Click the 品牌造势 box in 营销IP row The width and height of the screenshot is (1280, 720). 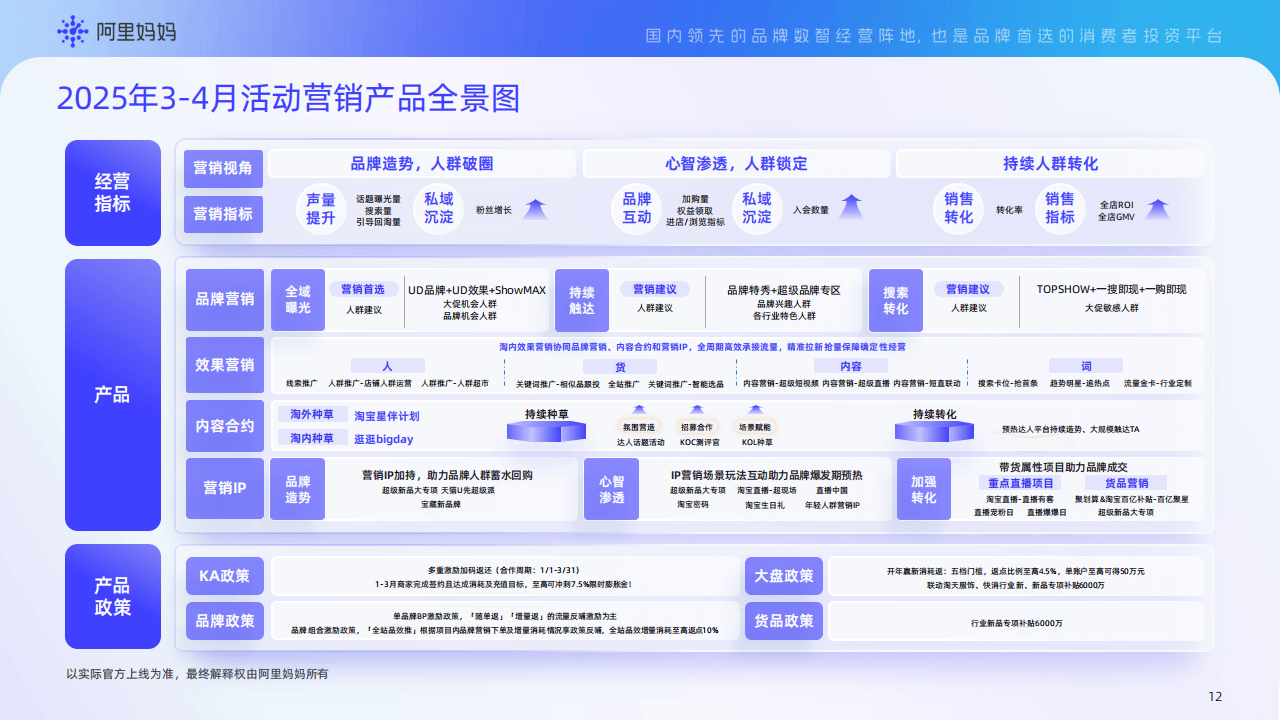(298, 488)
